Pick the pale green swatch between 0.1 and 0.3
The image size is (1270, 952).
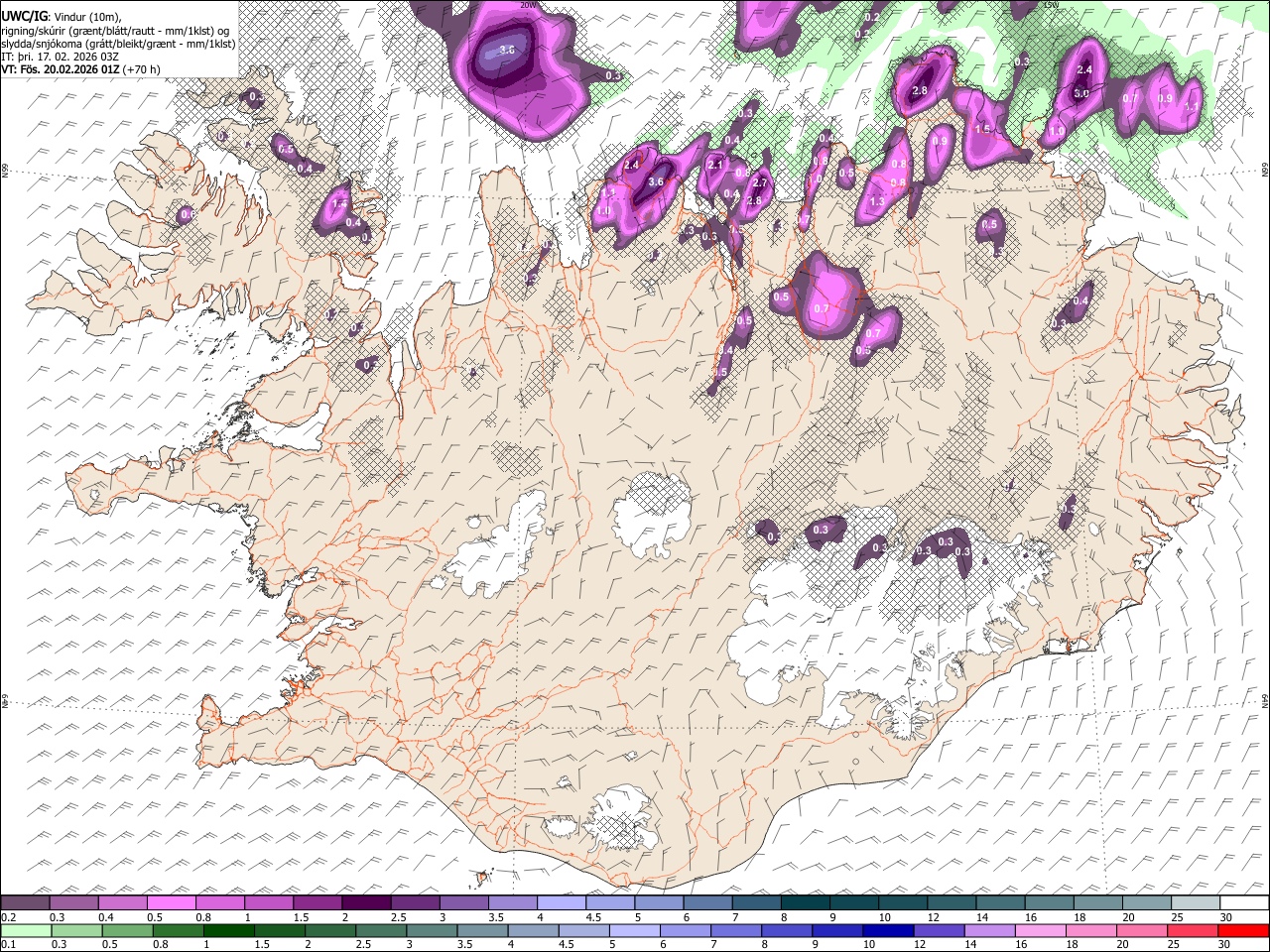[x=25, y=930]
